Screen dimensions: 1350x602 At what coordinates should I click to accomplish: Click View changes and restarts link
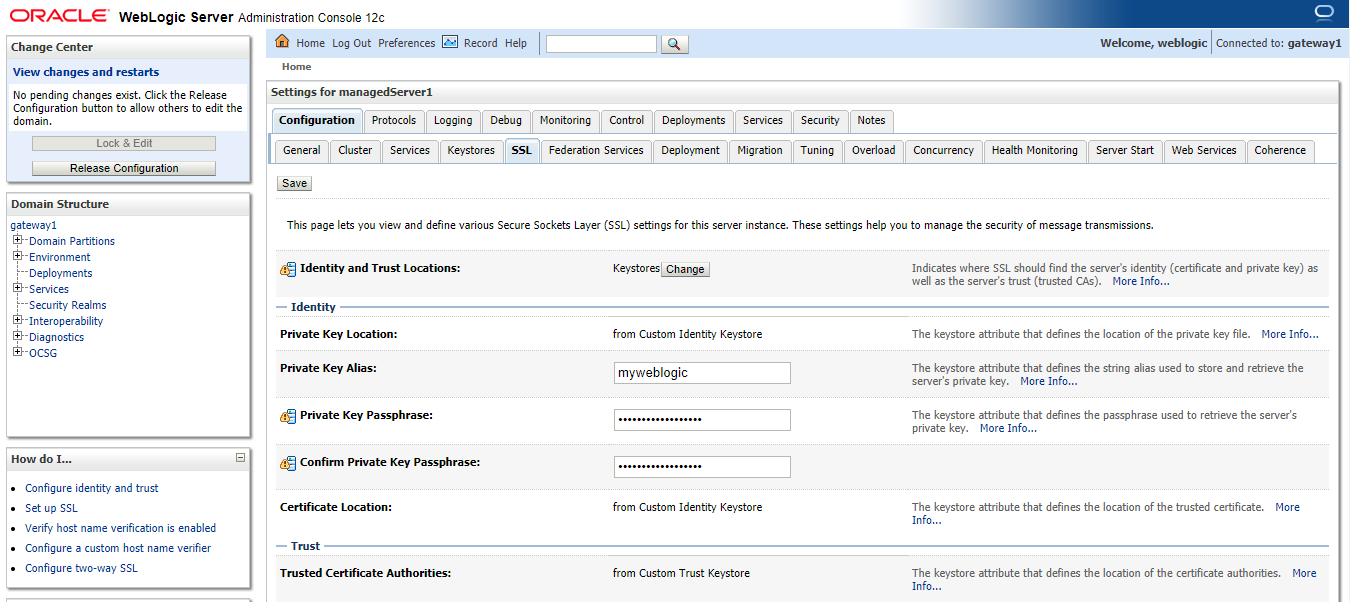tap(86, 72)
